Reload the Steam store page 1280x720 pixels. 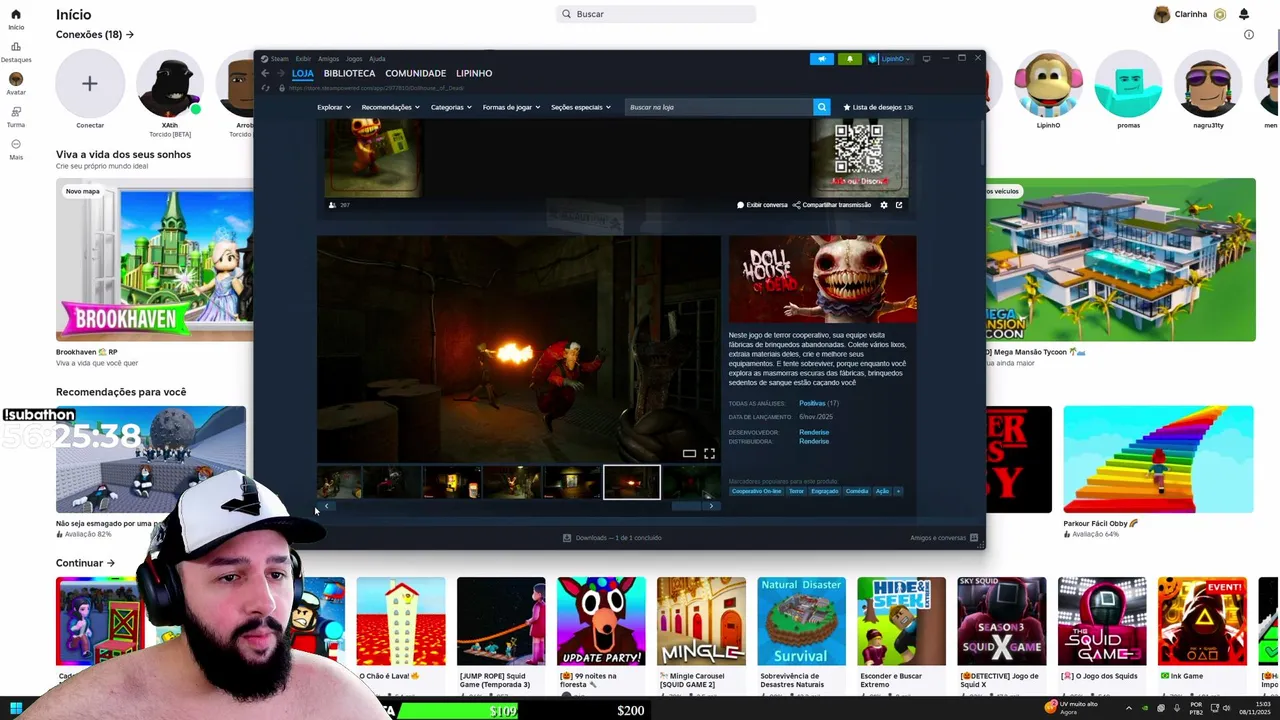click(x=265, y=88)
